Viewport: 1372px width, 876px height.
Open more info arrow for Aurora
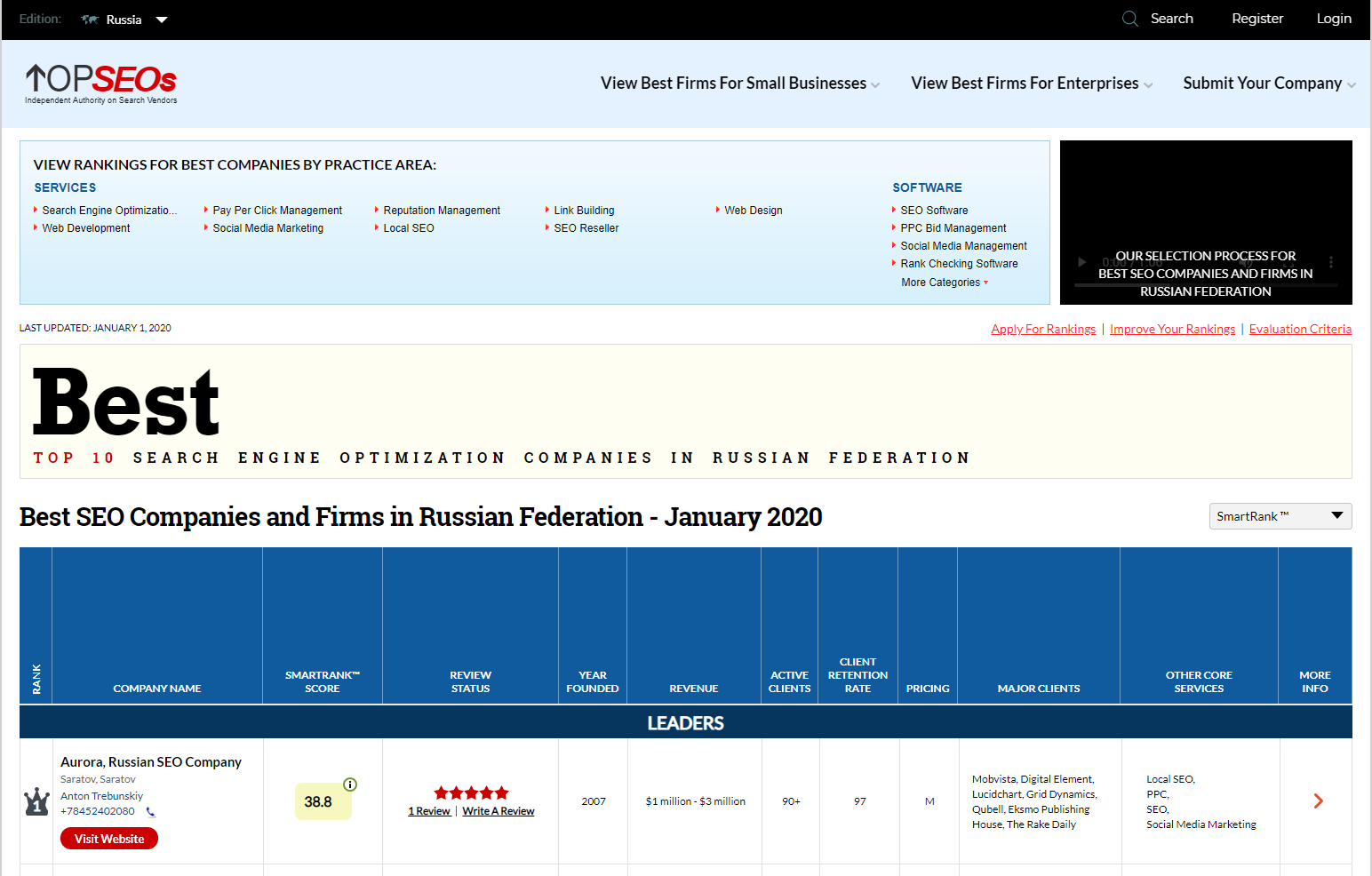pos(1318,801)
